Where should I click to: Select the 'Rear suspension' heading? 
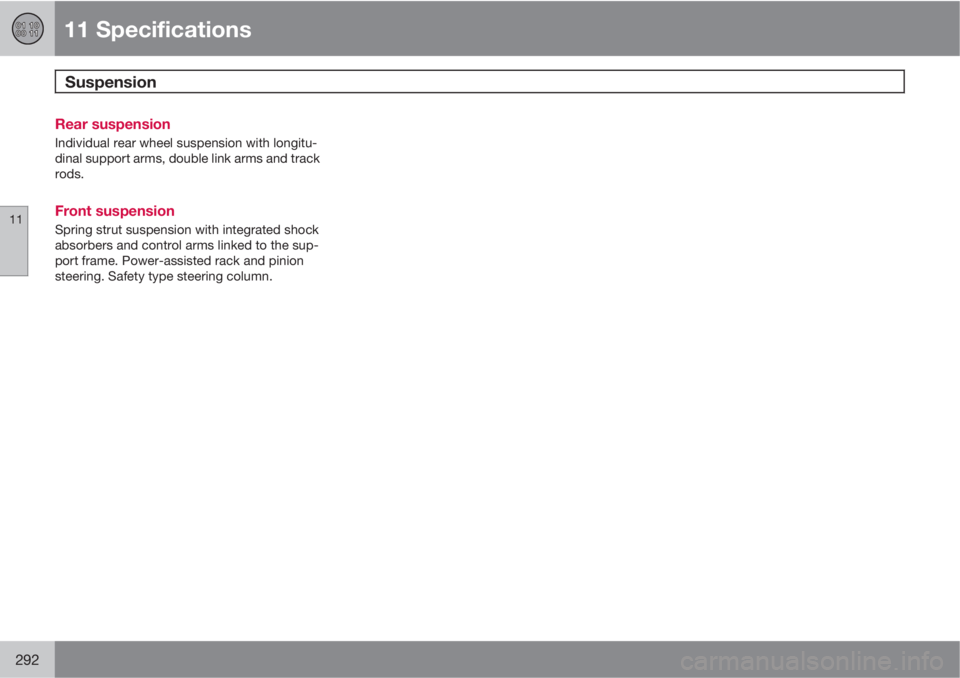point(113,124)
